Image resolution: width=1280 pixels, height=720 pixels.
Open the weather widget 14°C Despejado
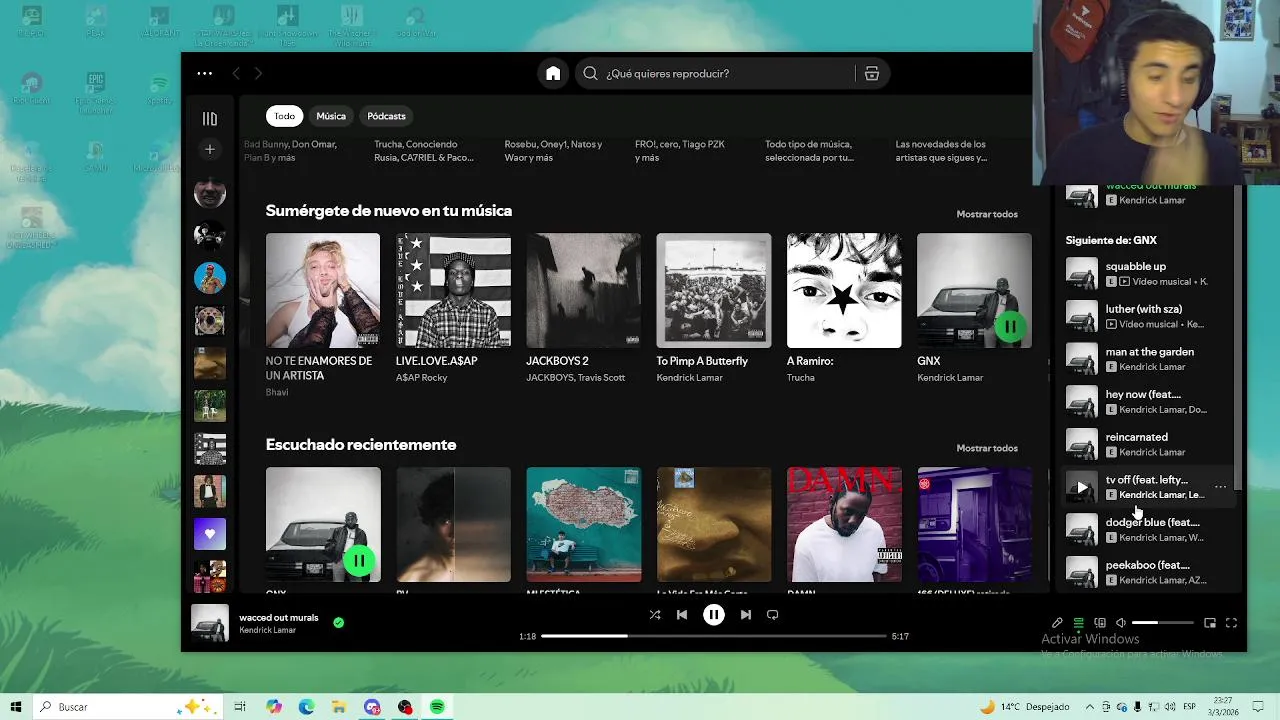1025,707
